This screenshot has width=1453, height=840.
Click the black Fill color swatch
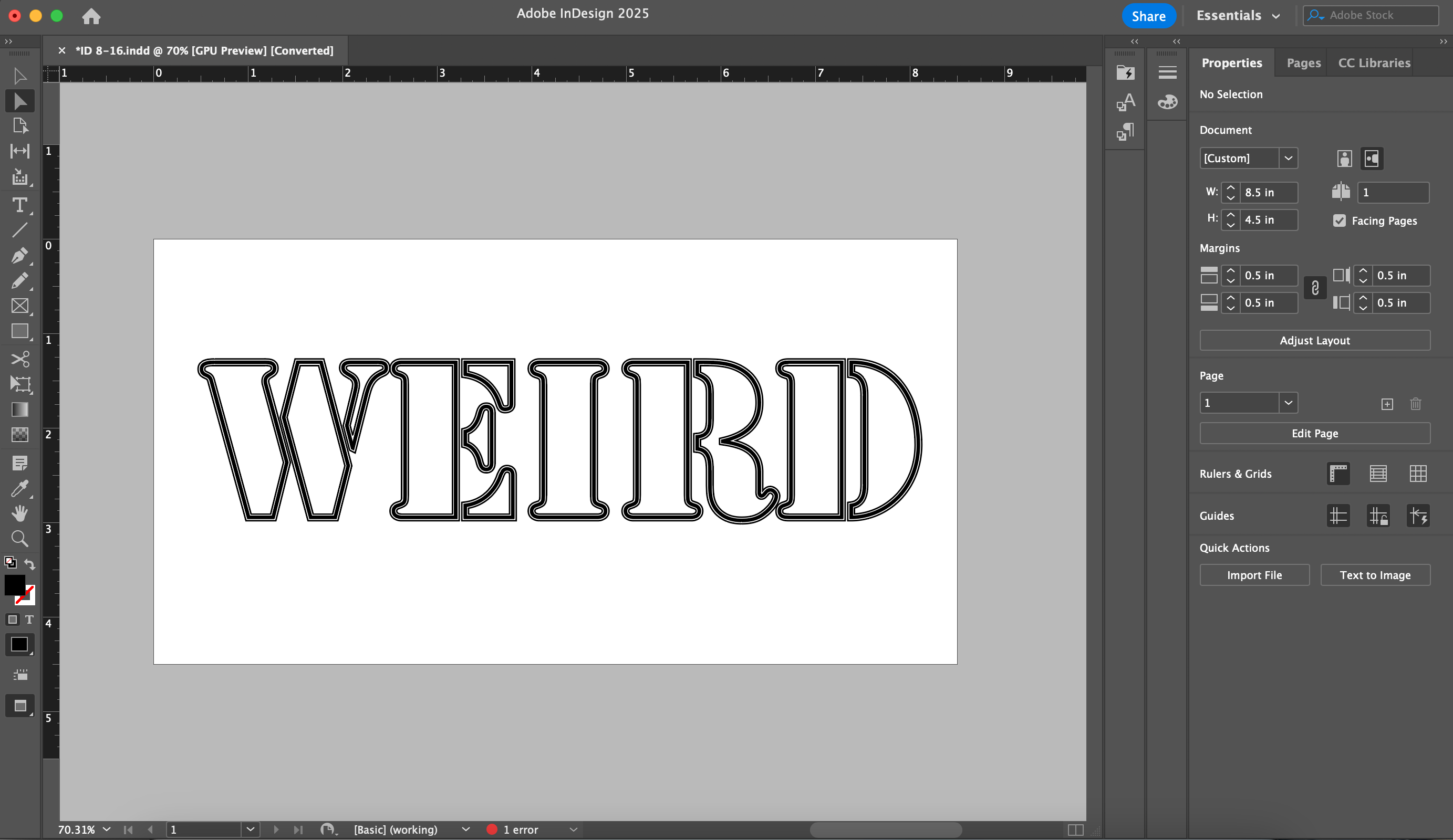pyautogui.click(x=14, y=585)
